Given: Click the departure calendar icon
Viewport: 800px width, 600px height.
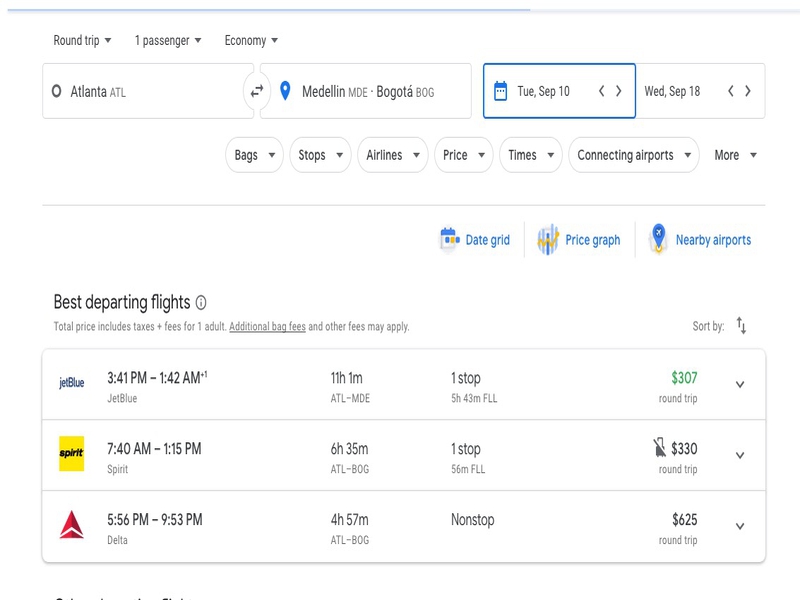Looking at the screenshot, I should [x=501, y=91].
